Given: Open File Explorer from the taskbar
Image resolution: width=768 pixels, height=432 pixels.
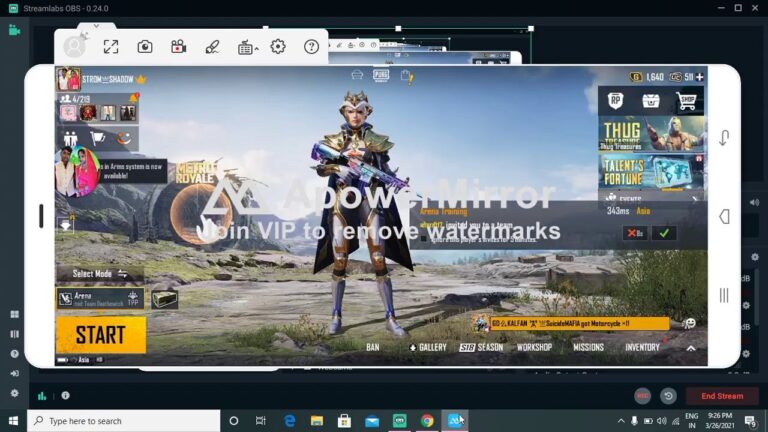Looking at the screenshot, I should tap(317, 421).
